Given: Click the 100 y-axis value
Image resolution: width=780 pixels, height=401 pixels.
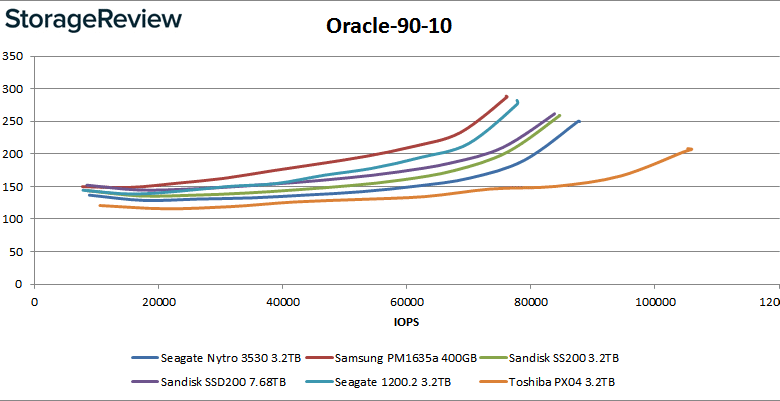Looking at the screenshot, I should [x=12, y=219].
